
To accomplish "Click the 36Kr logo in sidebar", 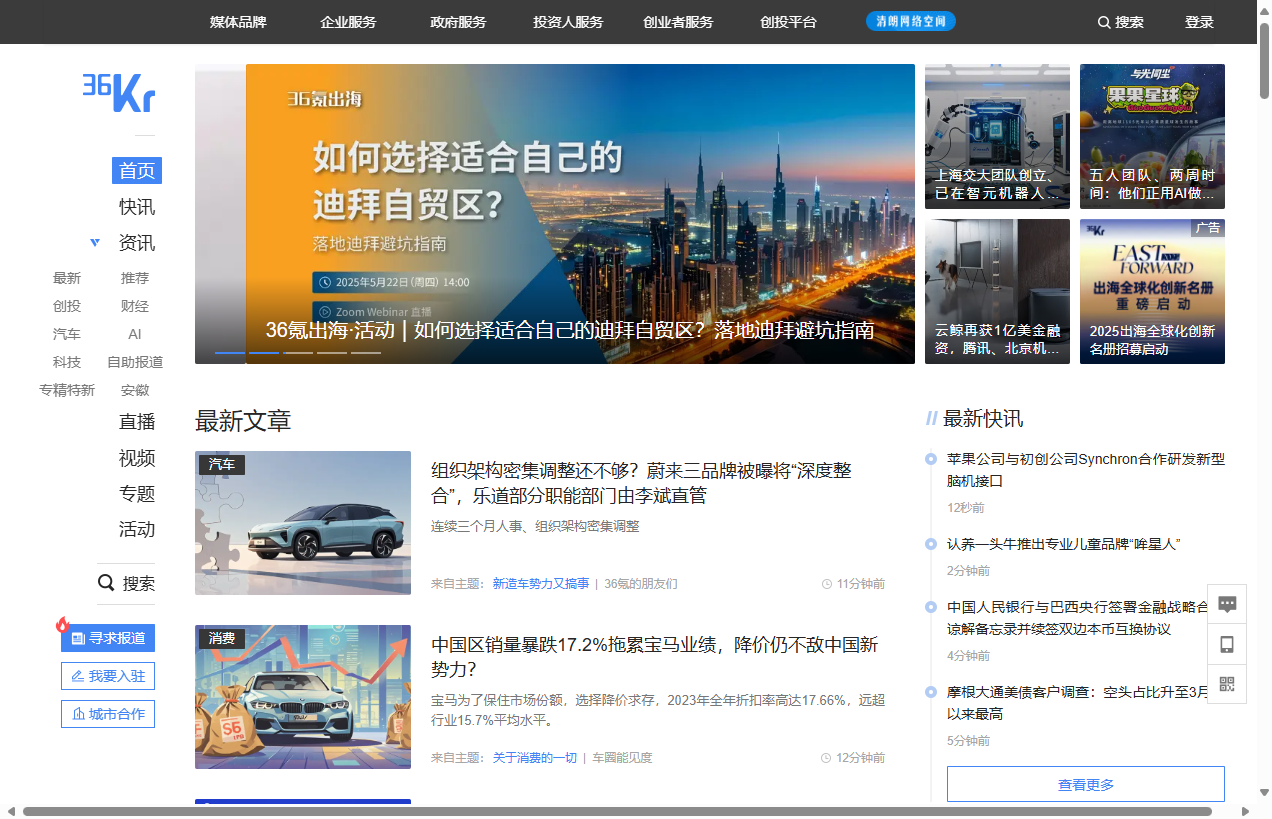I will click(x=119, y=92).
